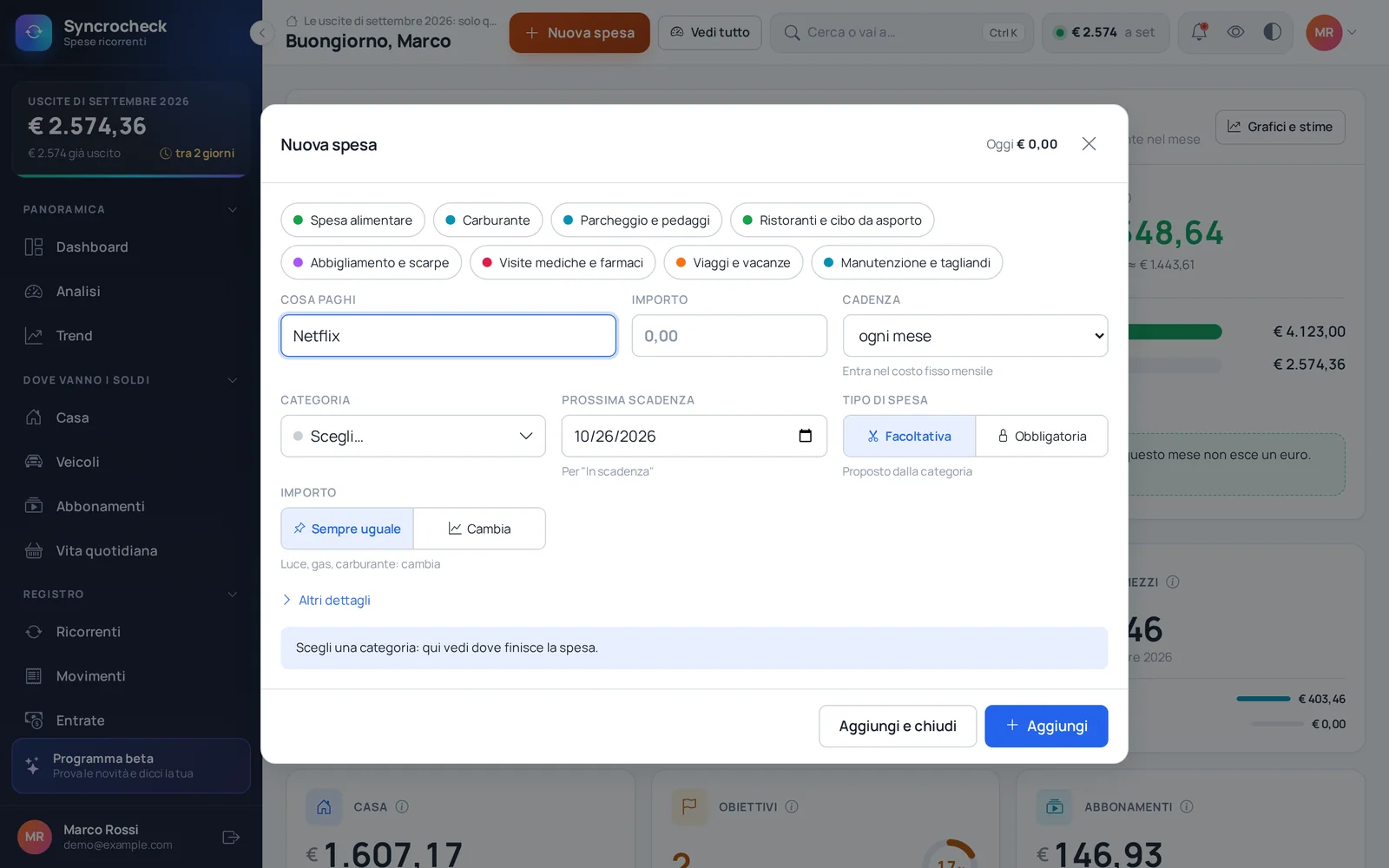The image size is (1389, 868).
Task: Open the Cadenza ogni mese dropdown
Action: click(975, 336)
